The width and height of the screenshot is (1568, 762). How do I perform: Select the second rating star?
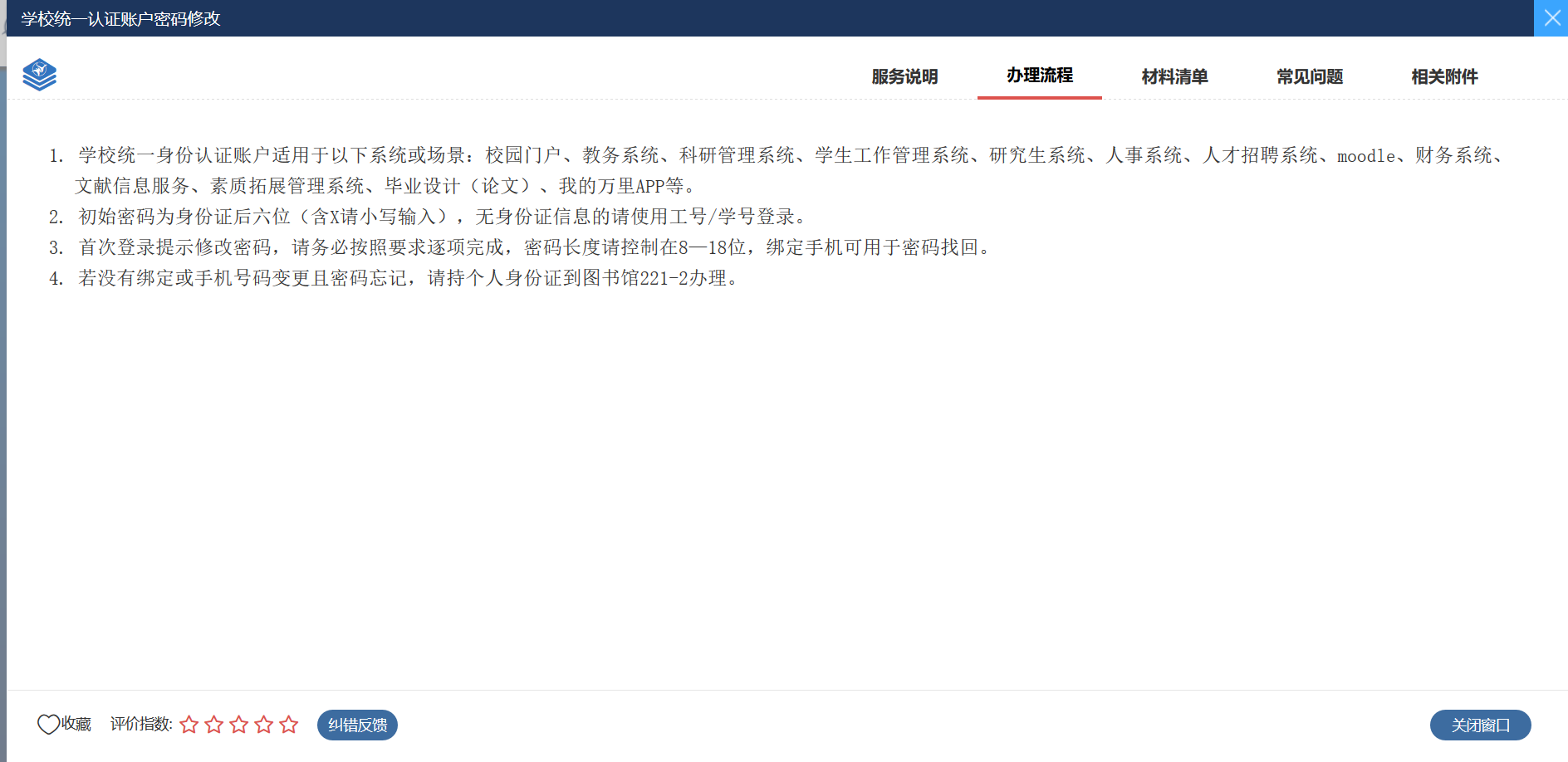pos(214,725)
